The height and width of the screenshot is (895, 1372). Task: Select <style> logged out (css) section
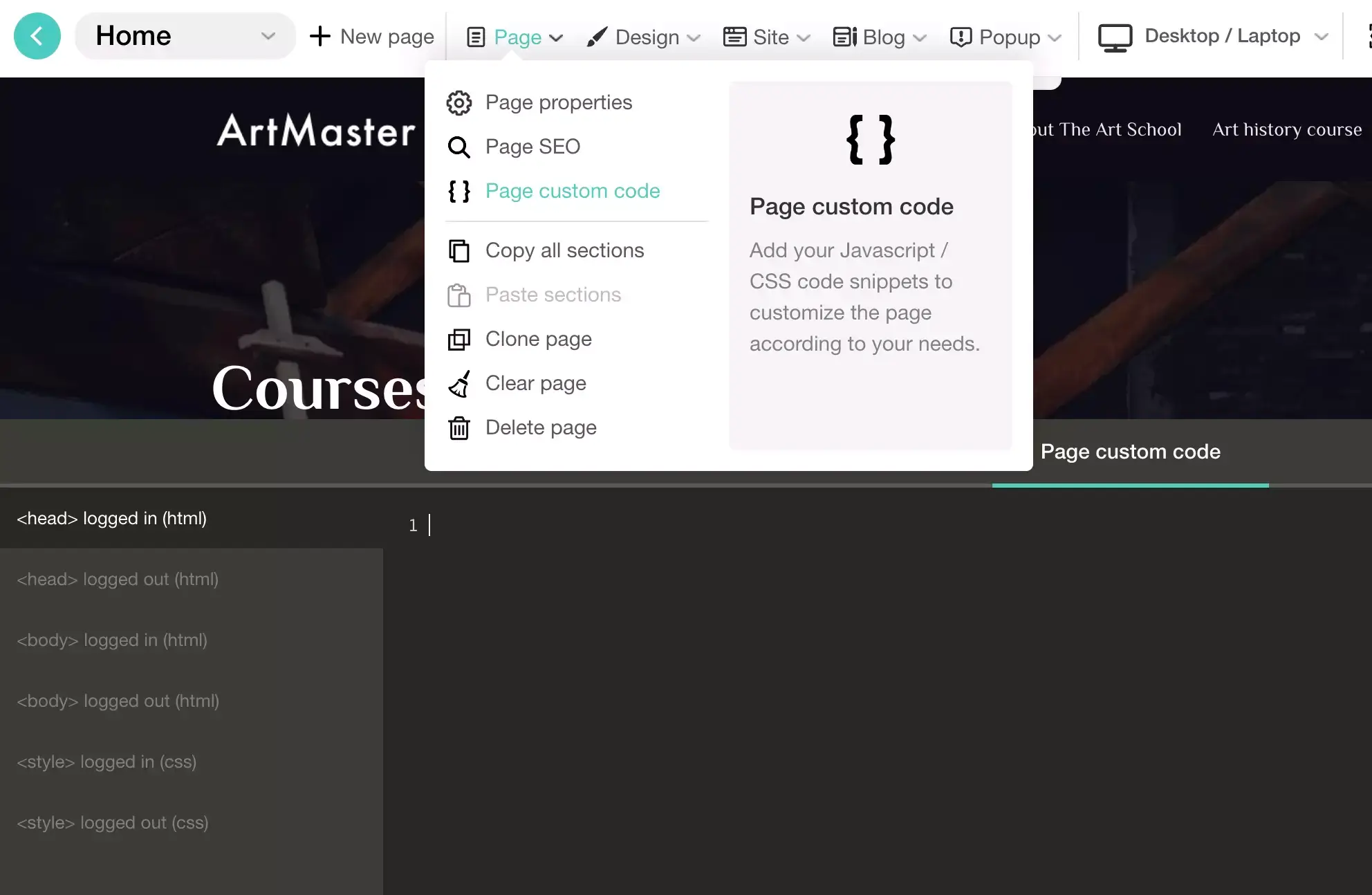pyautogui.click(x=192, y=822)
